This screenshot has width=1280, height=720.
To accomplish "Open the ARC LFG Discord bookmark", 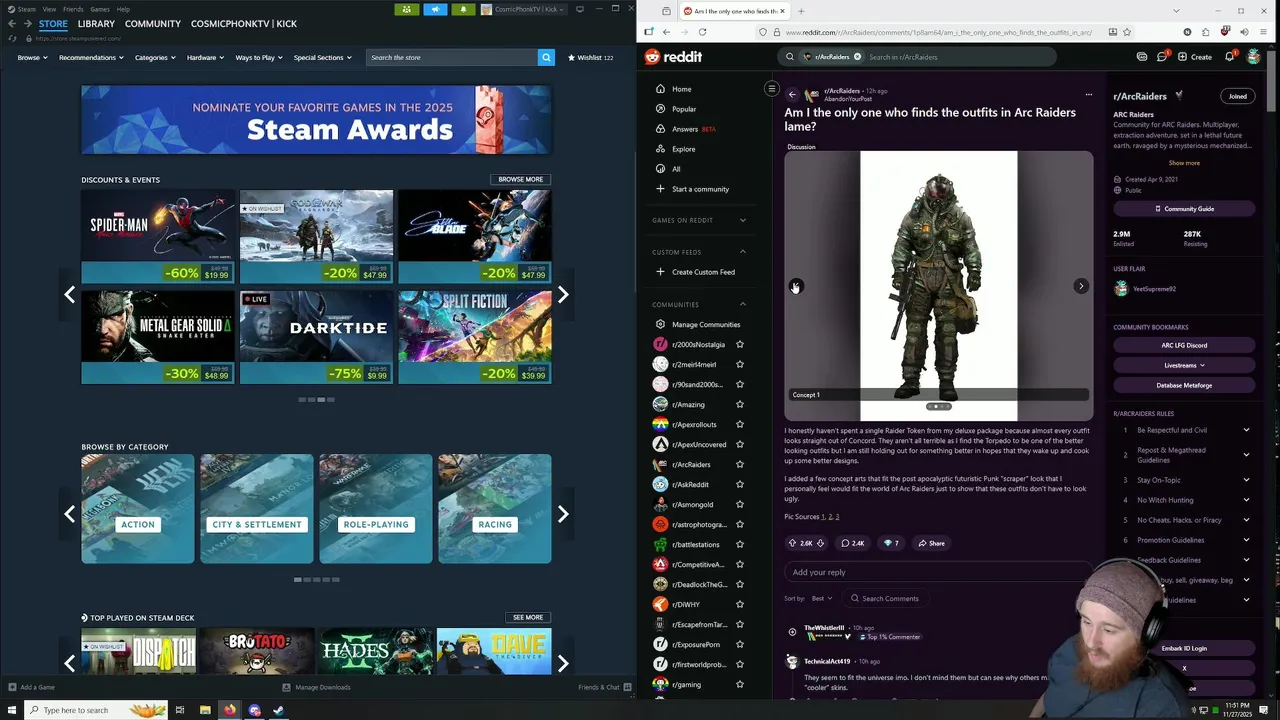I will point(1184,345).
